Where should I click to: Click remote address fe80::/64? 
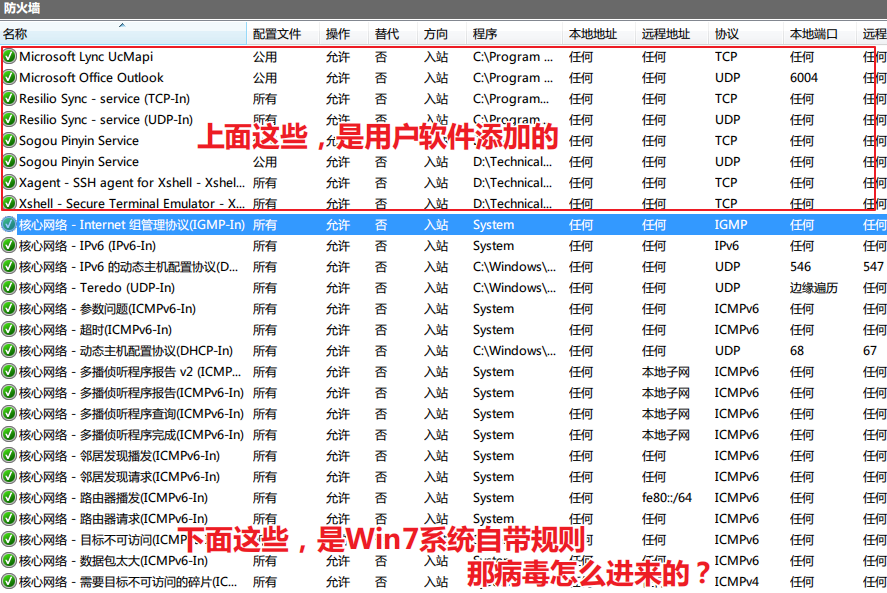tap(667, 498)
